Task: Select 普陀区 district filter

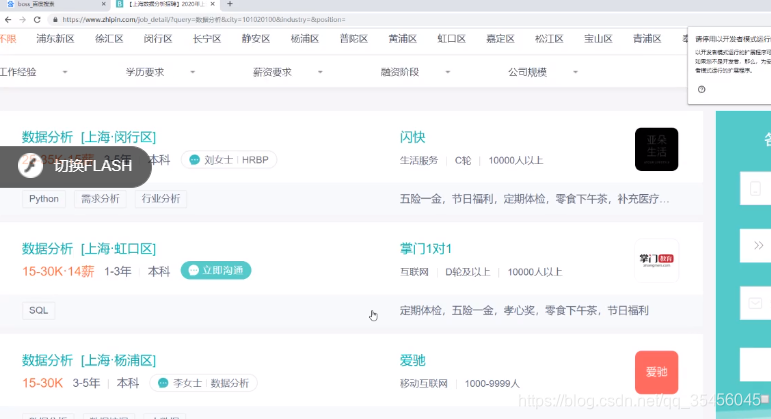Action: [x=354, y=39]
